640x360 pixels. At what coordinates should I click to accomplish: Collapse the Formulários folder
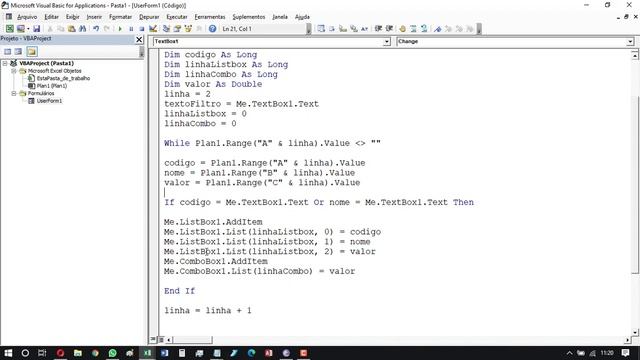point(14,93)
